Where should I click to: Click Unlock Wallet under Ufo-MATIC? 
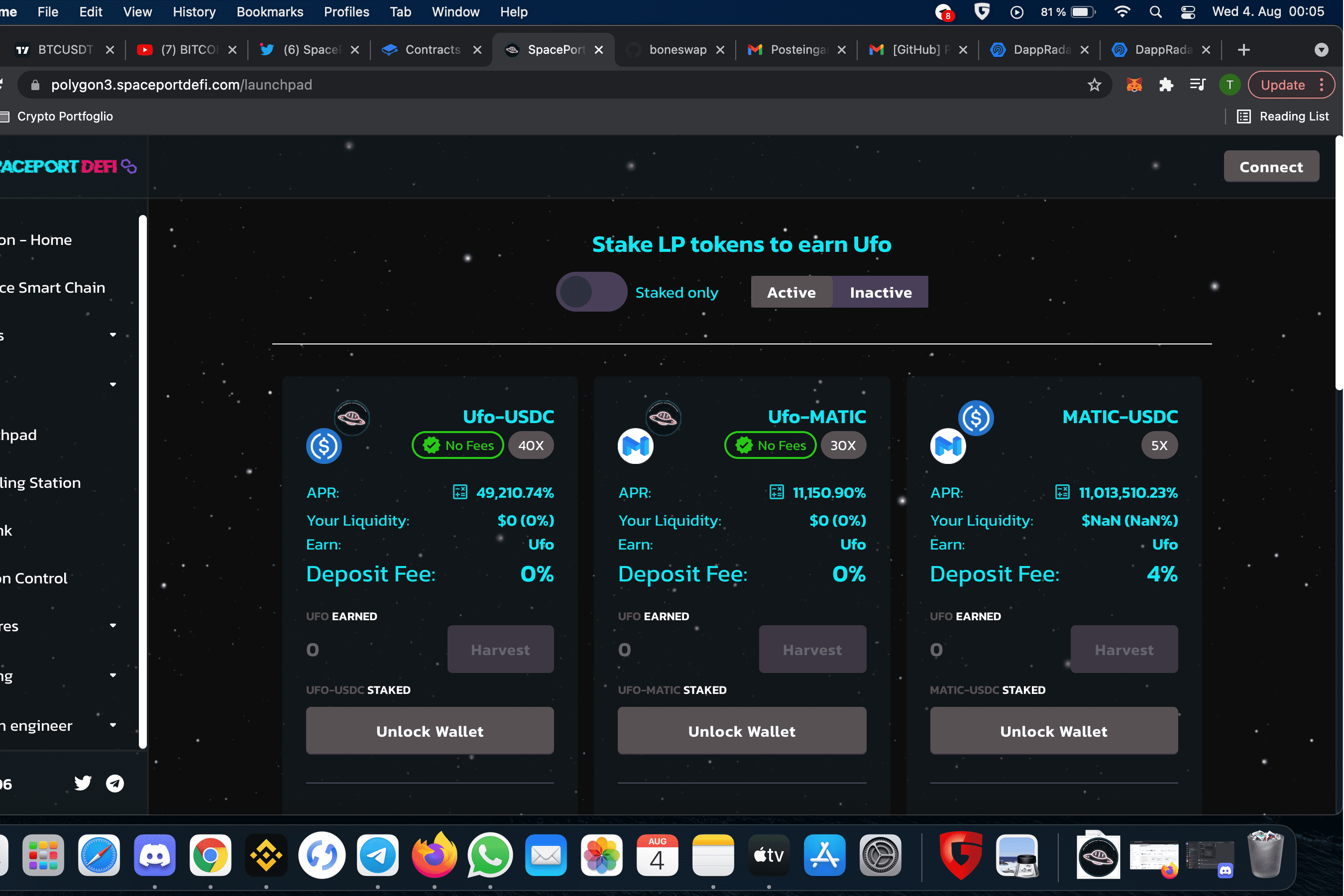pos(742,731)
